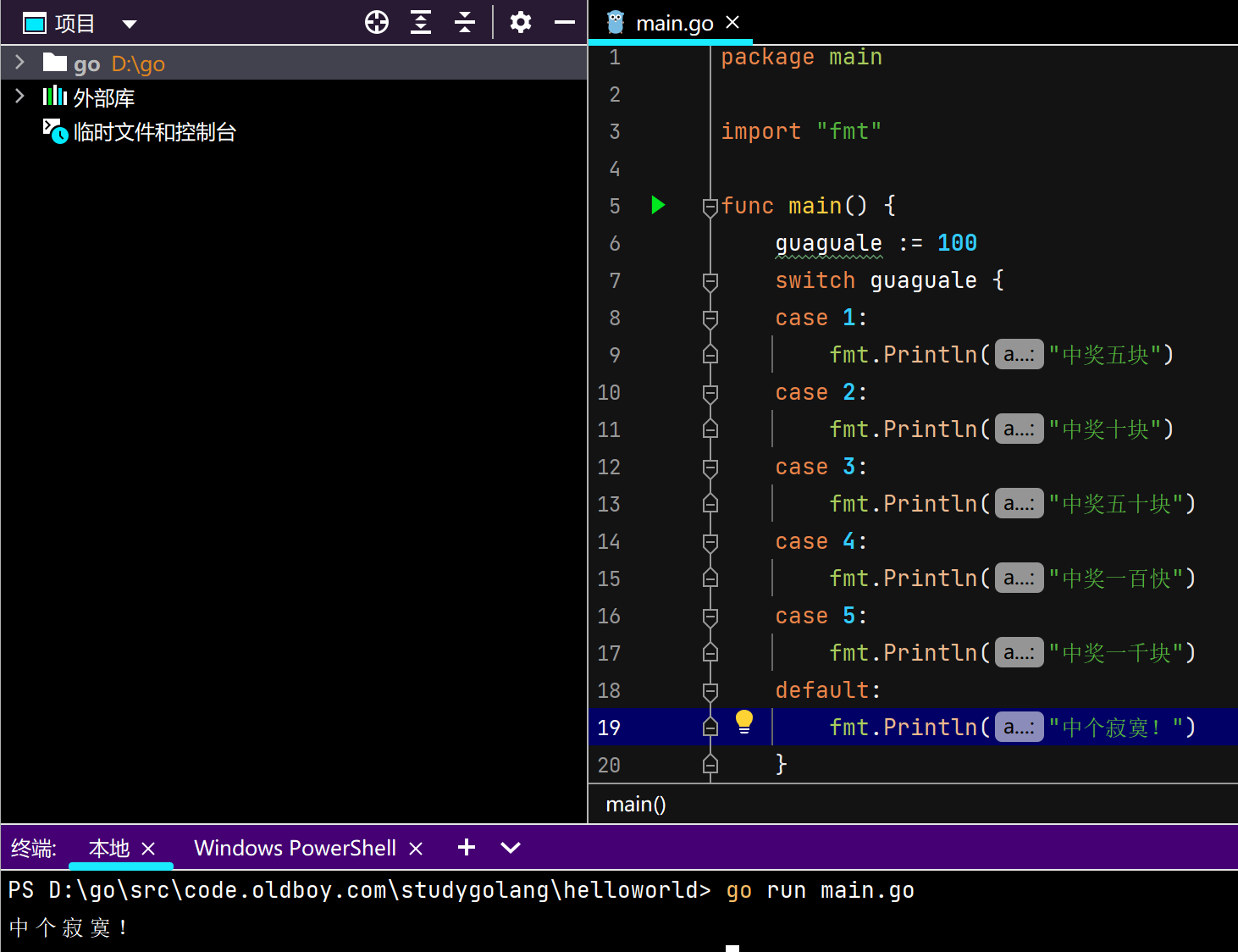Close the 本地 terminal tab
The image size is (1238, 952).
point(148,848)
